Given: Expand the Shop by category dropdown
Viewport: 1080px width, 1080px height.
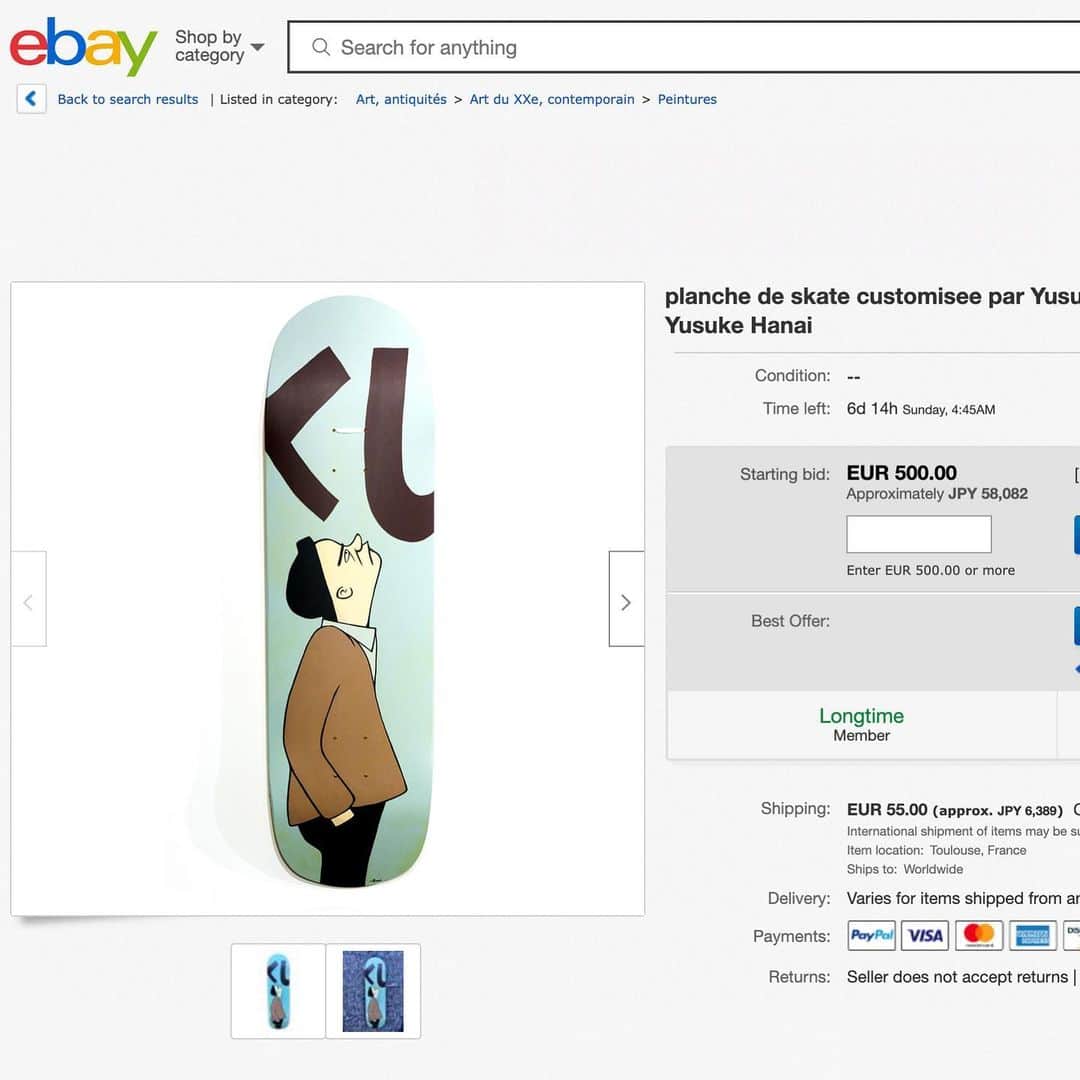Looking at the screenshot, I should [x=219, y=46].
